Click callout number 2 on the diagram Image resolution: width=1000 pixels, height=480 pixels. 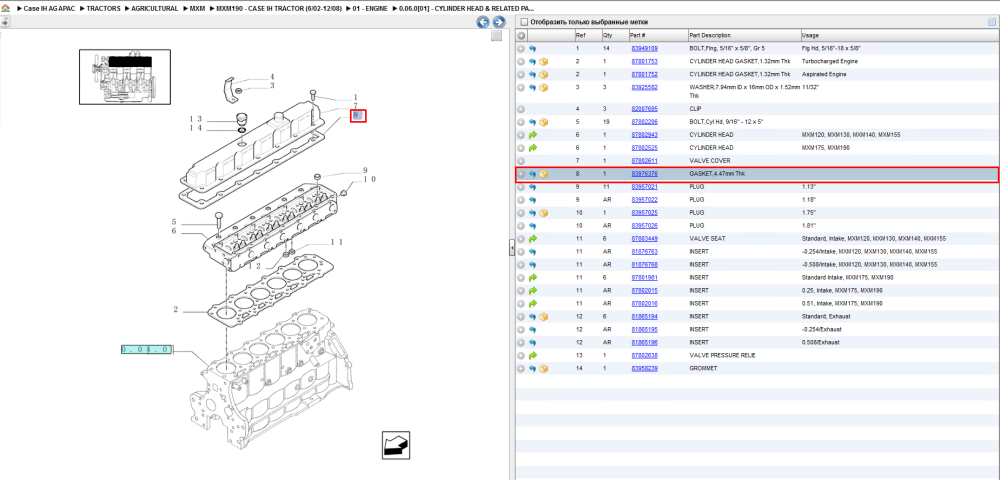(x=175, y=310)
